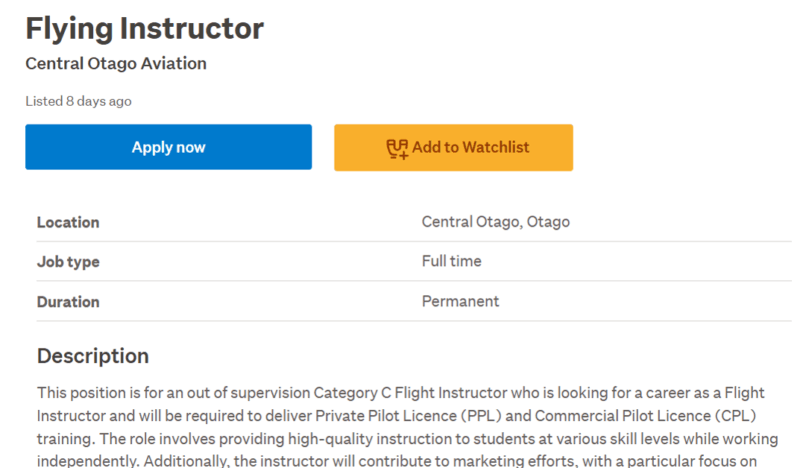Click the Permanent duration value

[x=460, y=301]
